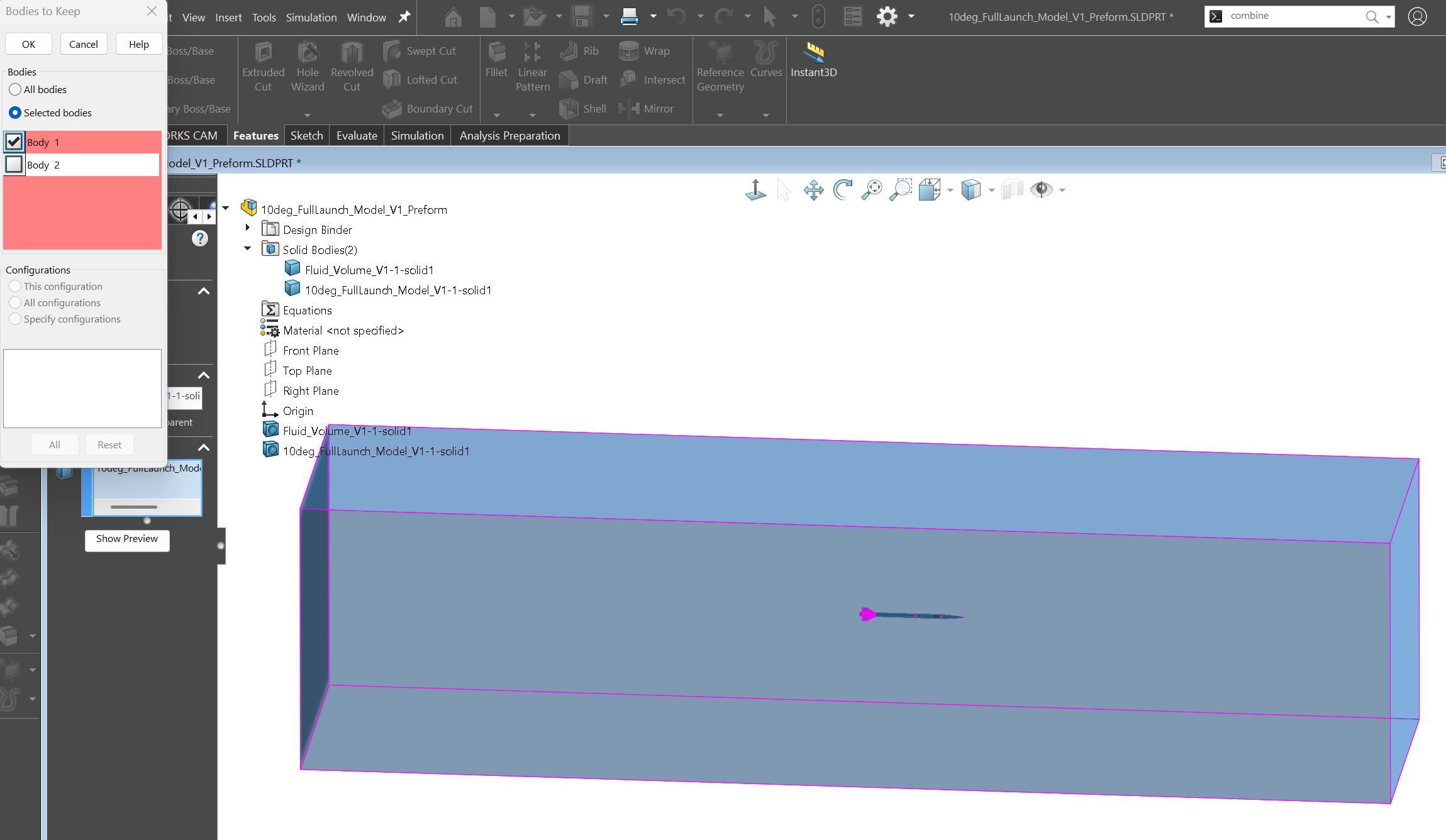The width and height of the screenshot is (1446, 840).
Task: Click the Show Preview button
Action: click(127, 539)
